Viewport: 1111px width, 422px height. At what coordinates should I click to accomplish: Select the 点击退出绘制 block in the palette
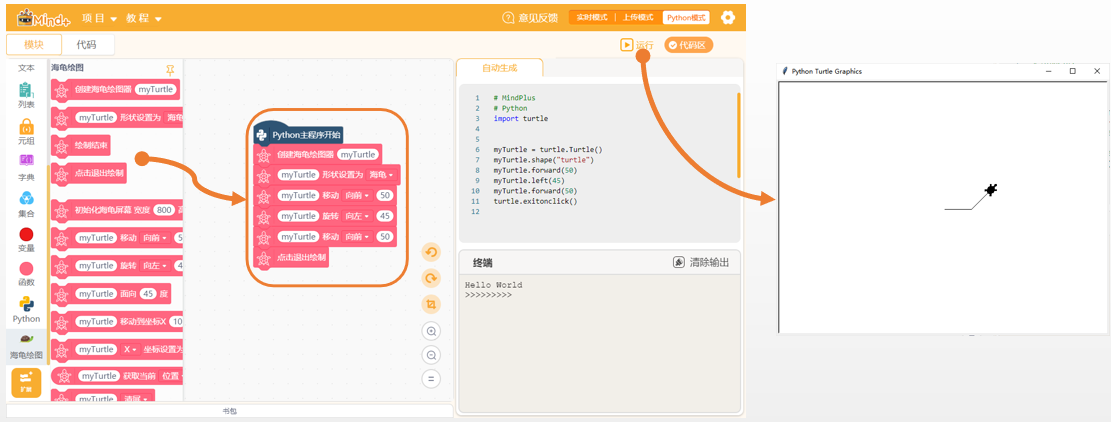[89, 172]
